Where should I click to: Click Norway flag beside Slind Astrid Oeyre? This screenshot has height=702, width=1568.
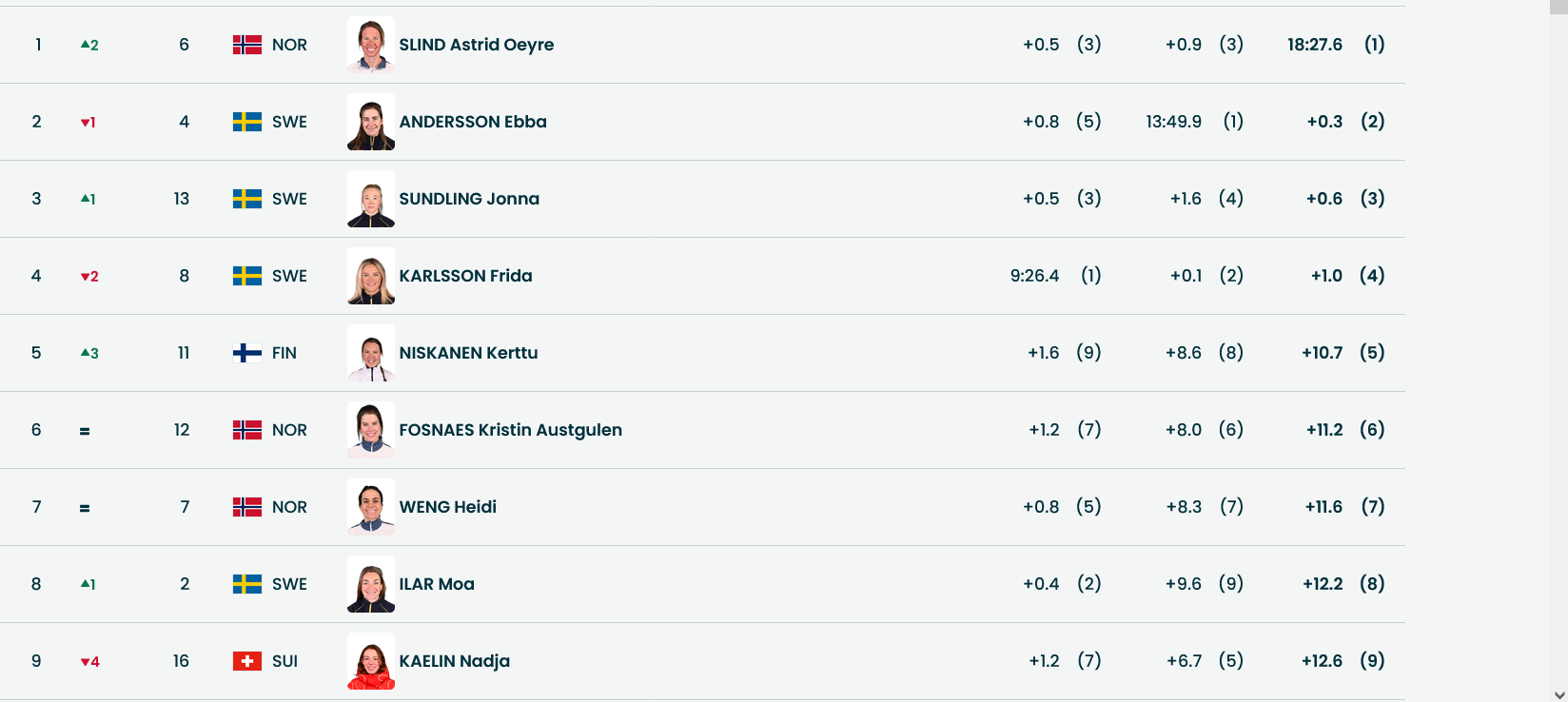pyautogui.click(x=247, y=45)
